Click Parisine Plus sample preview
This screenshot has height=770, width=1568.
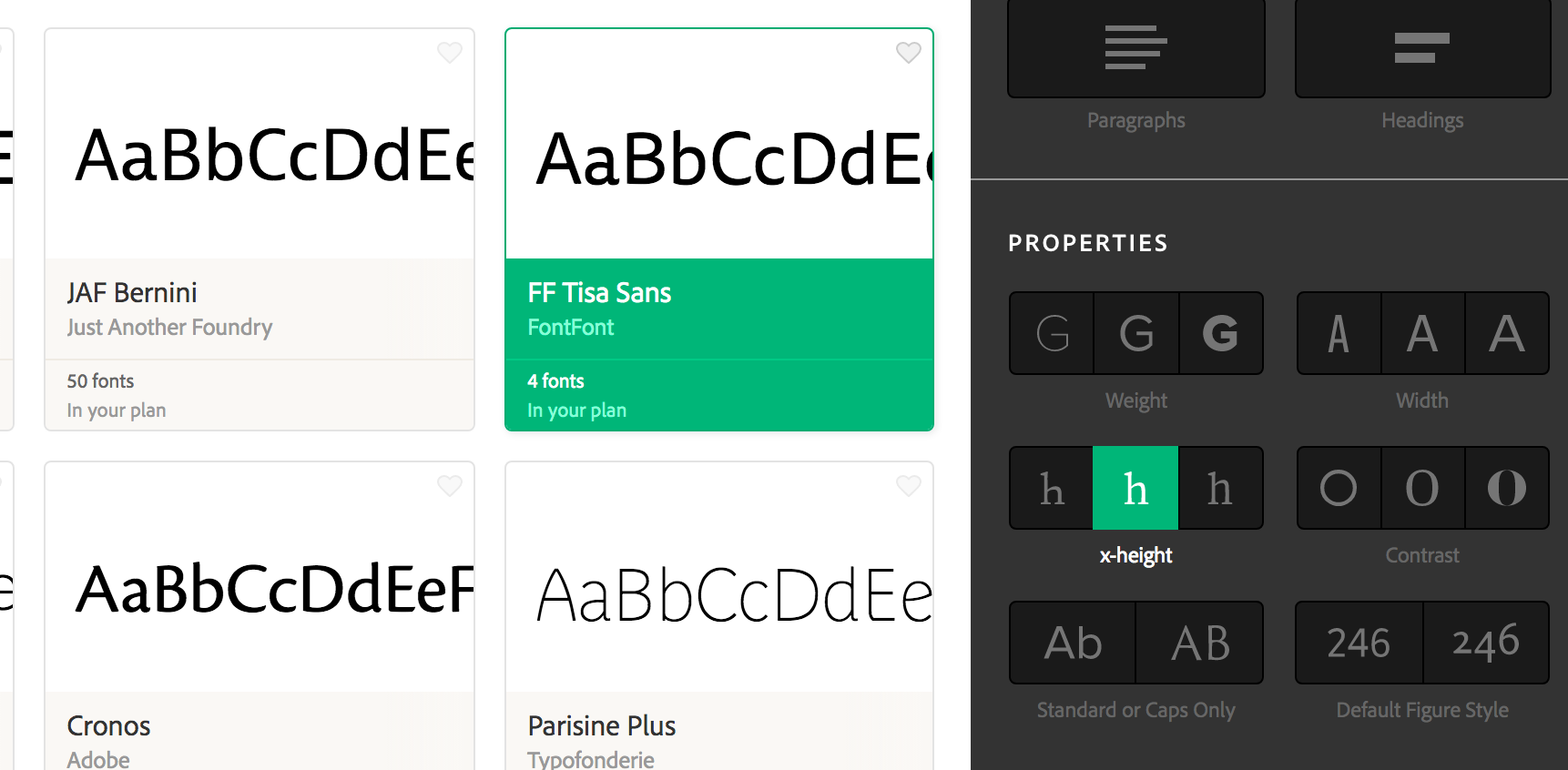tap(734, 595)
